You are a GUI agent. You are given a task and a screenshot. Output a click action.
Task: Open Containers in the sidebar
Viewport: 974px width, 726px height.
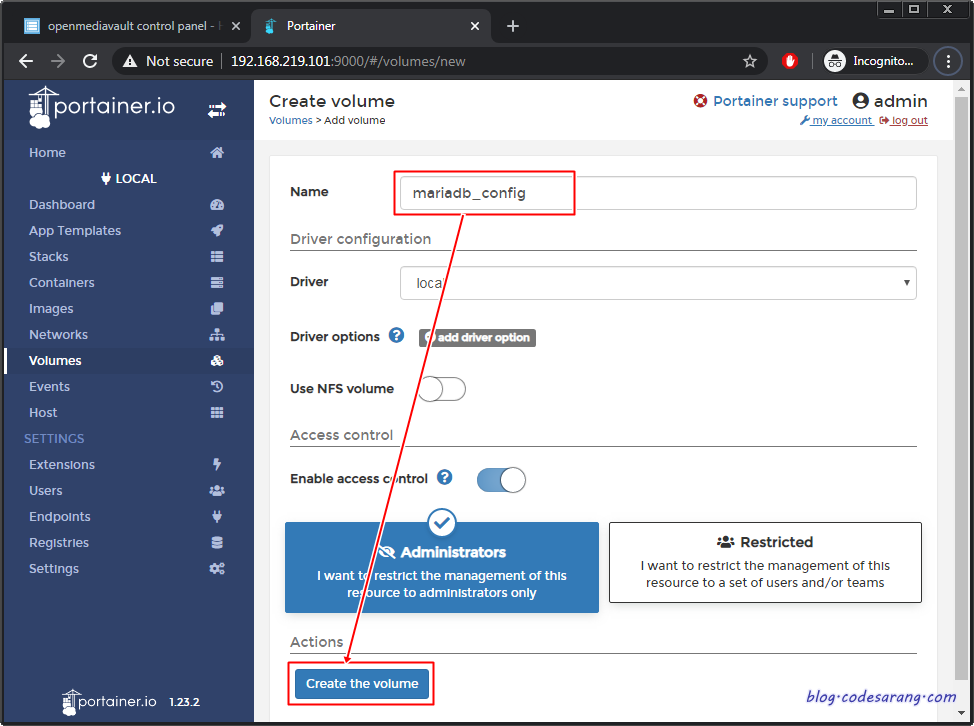click(61, 283)
